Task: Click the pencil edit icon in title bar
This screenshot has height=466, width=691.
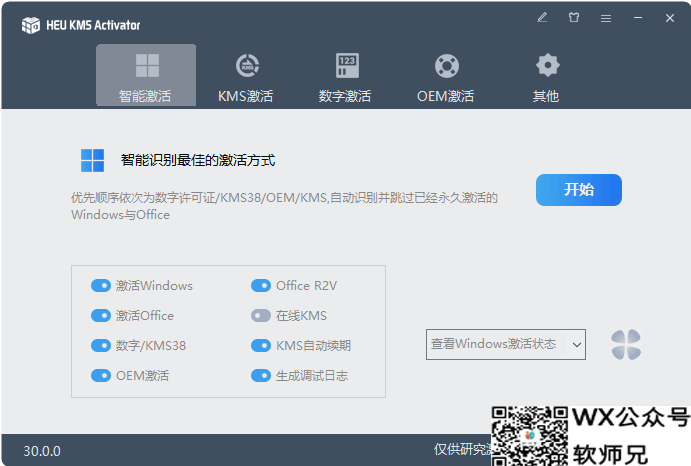Action: (542, 18)
